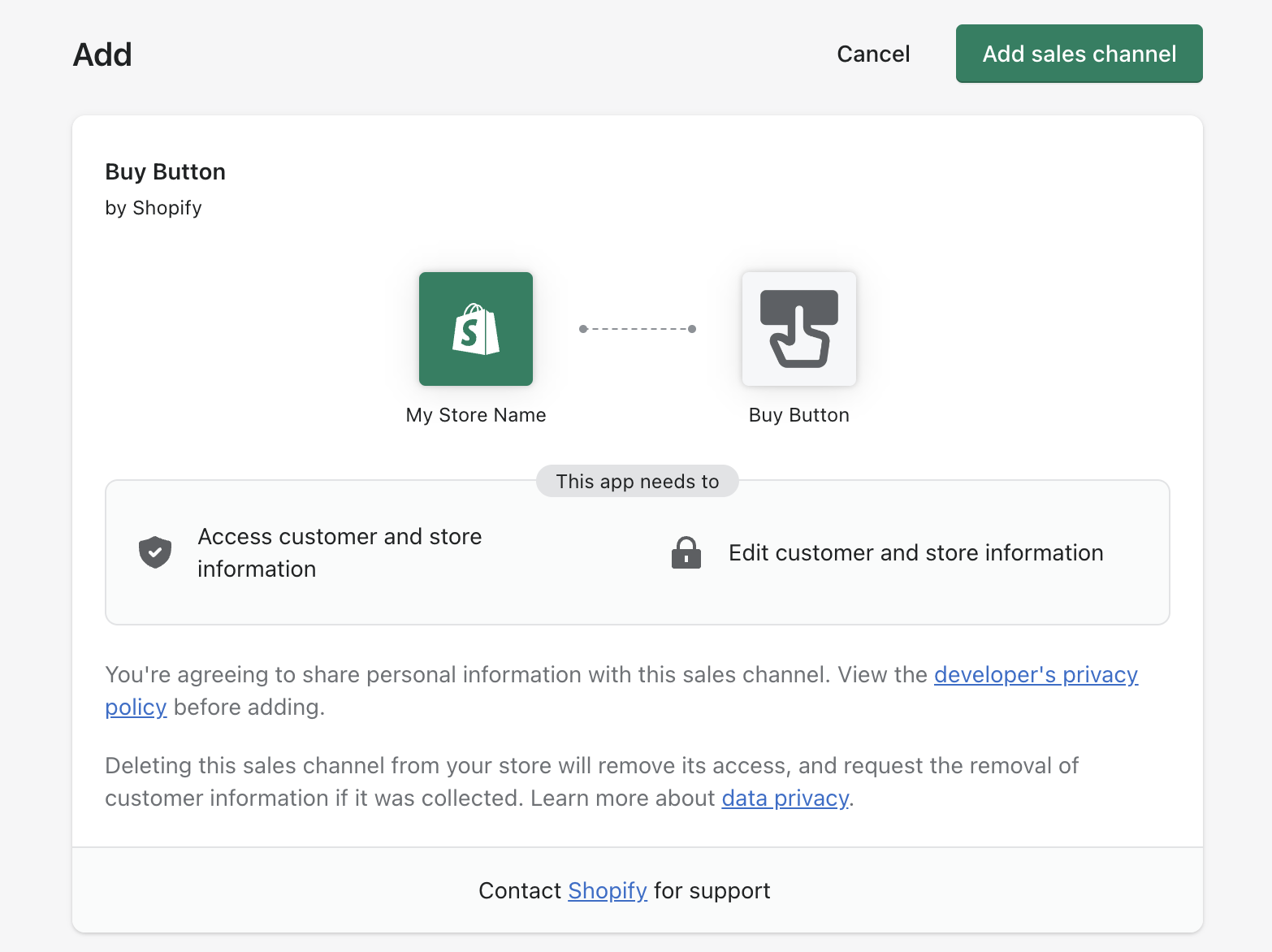This screenshot has width=1272, height=952.
Task: Click the green Shopify bag store icon
Action: coord(476,329)
